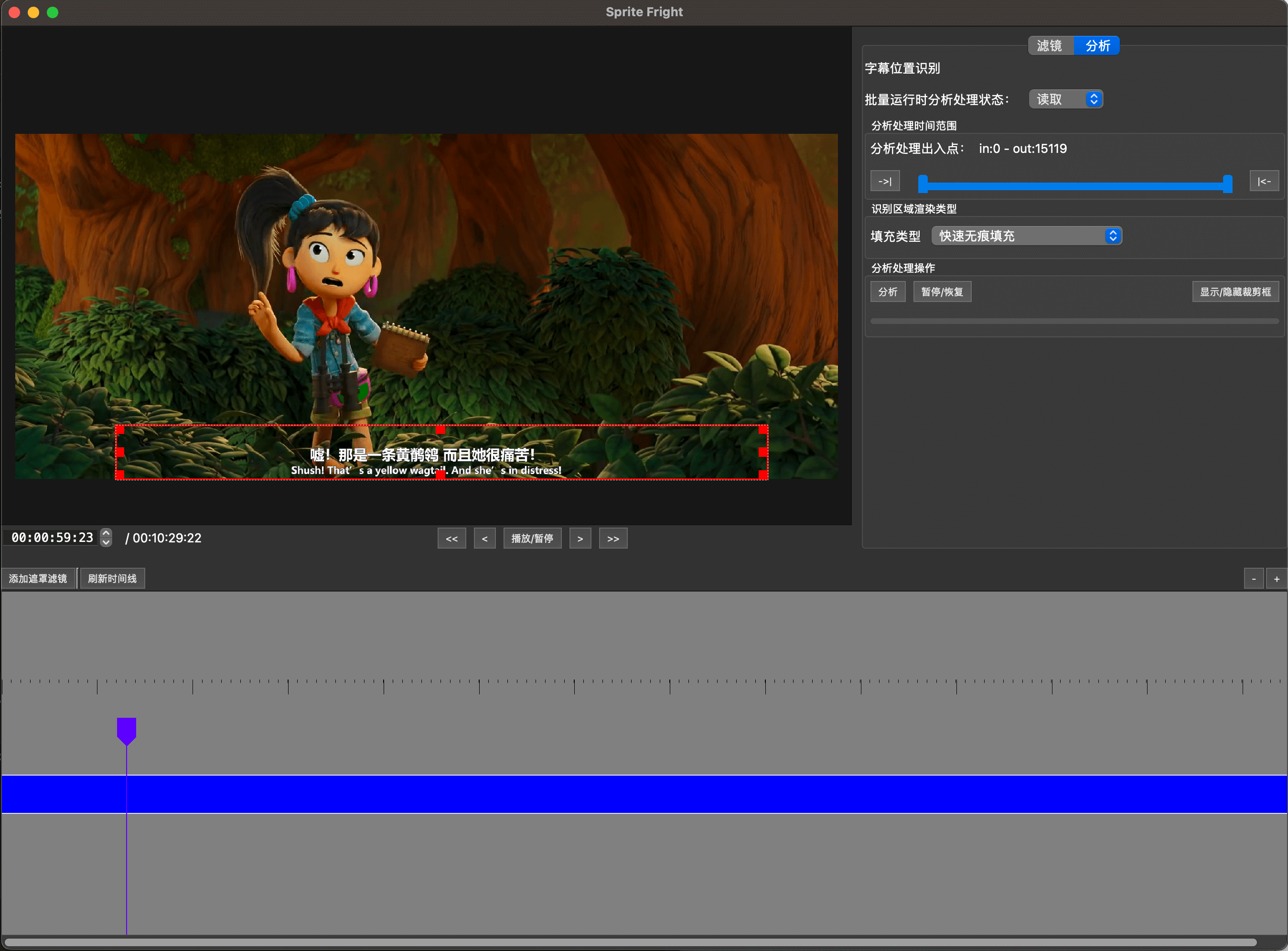Open the 读取 batch status dropdown

tap(1066, 99)
